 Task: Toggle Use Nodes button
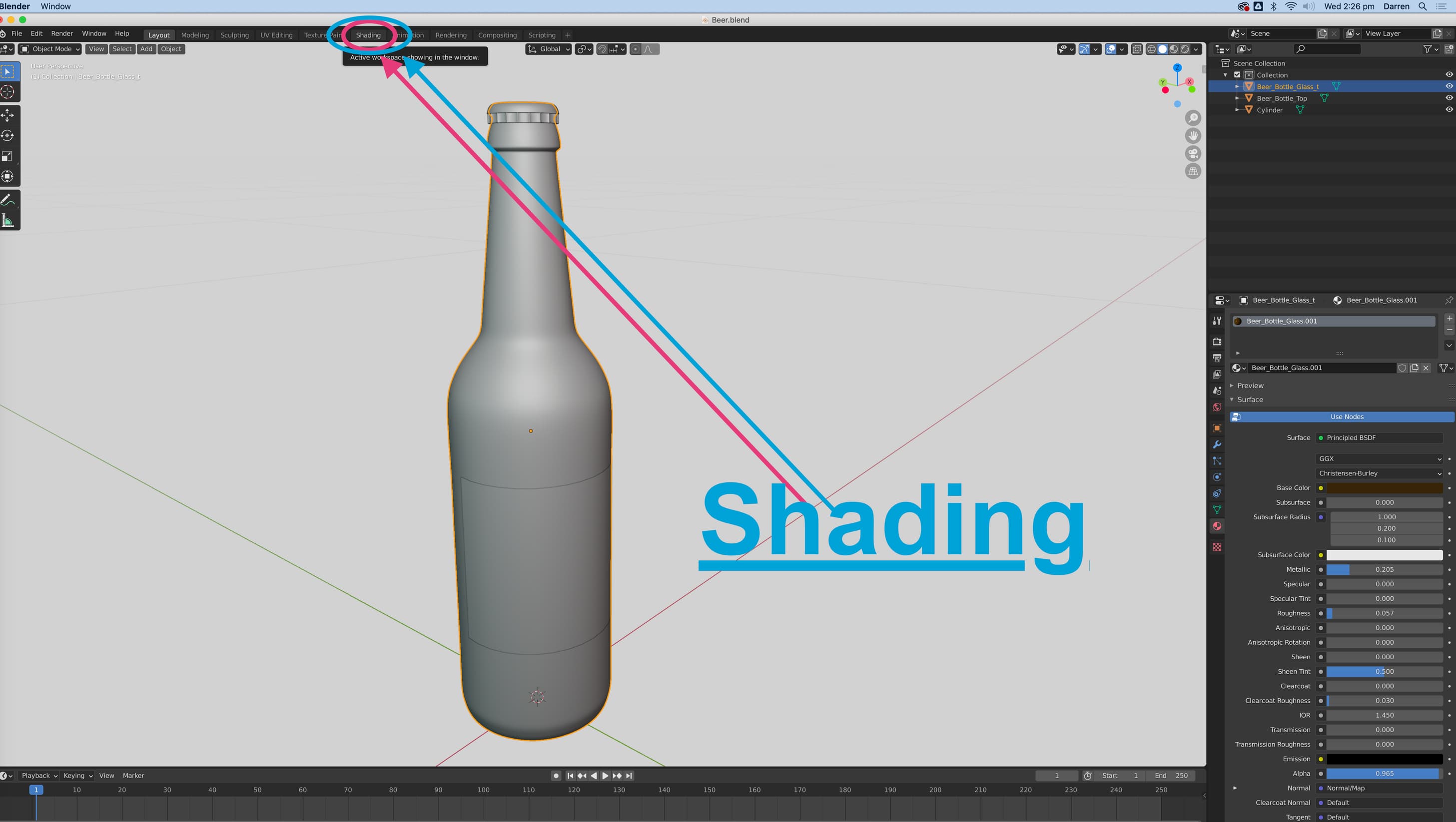click(x=1342, y=417)
